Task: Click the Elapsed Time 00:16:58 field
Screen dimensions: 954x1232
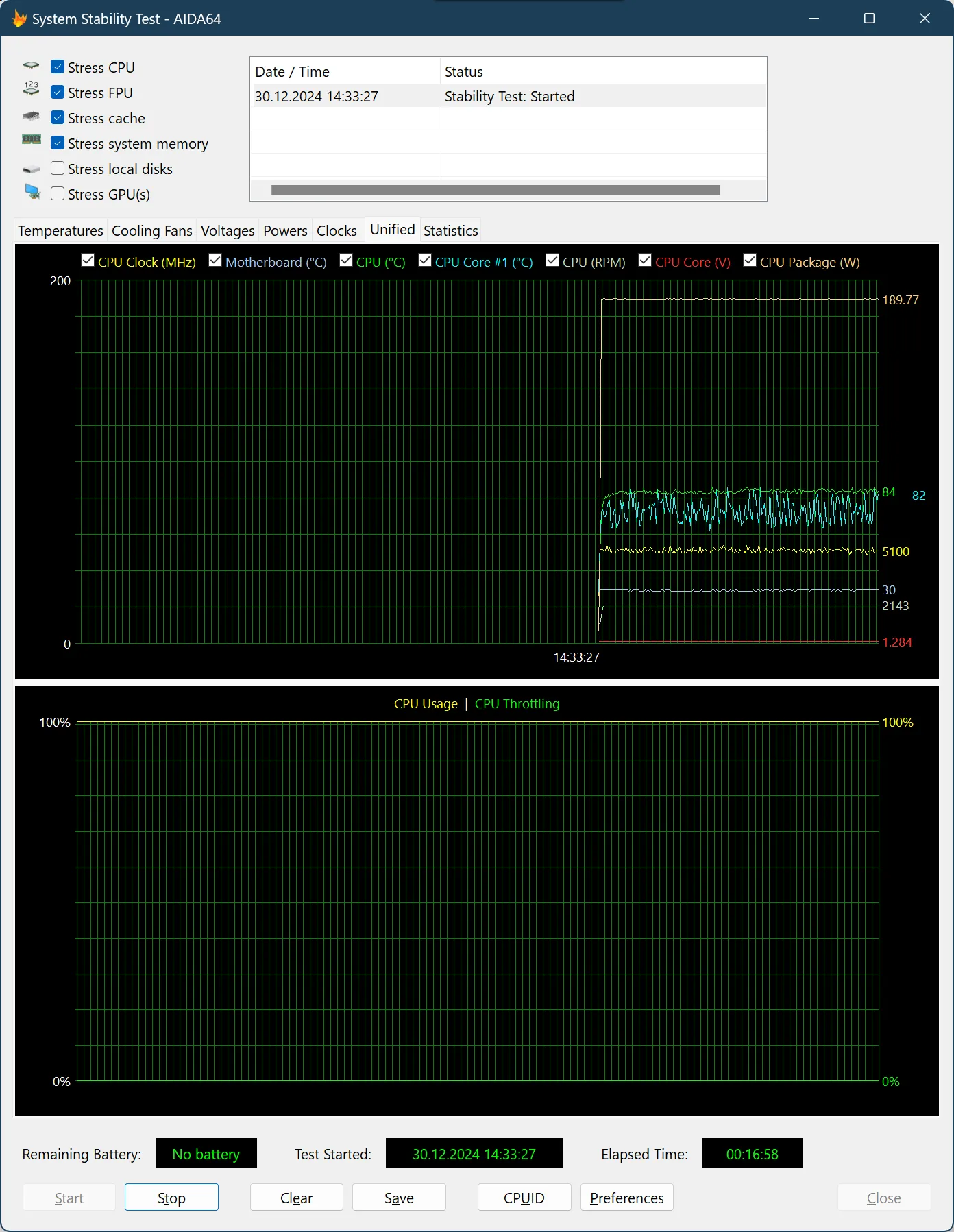Action: (x=753, y=1154)
